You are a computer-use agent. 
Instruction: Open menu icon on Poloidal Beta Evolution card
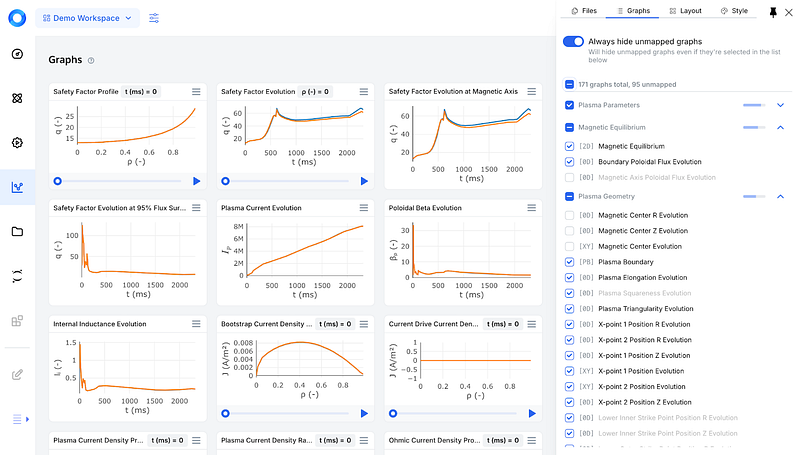click(532, 208)
